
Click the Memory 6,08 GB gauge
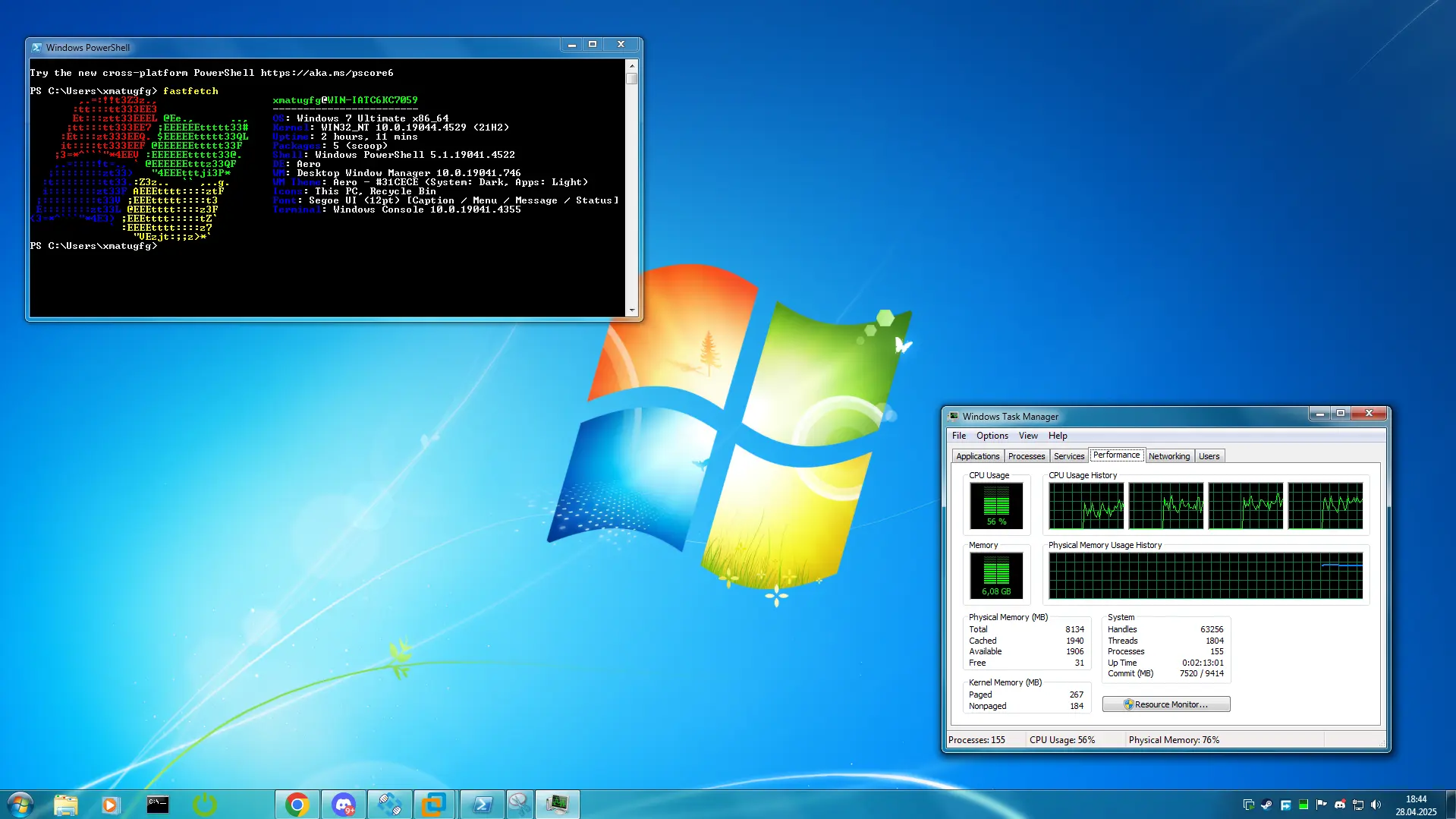996,575
